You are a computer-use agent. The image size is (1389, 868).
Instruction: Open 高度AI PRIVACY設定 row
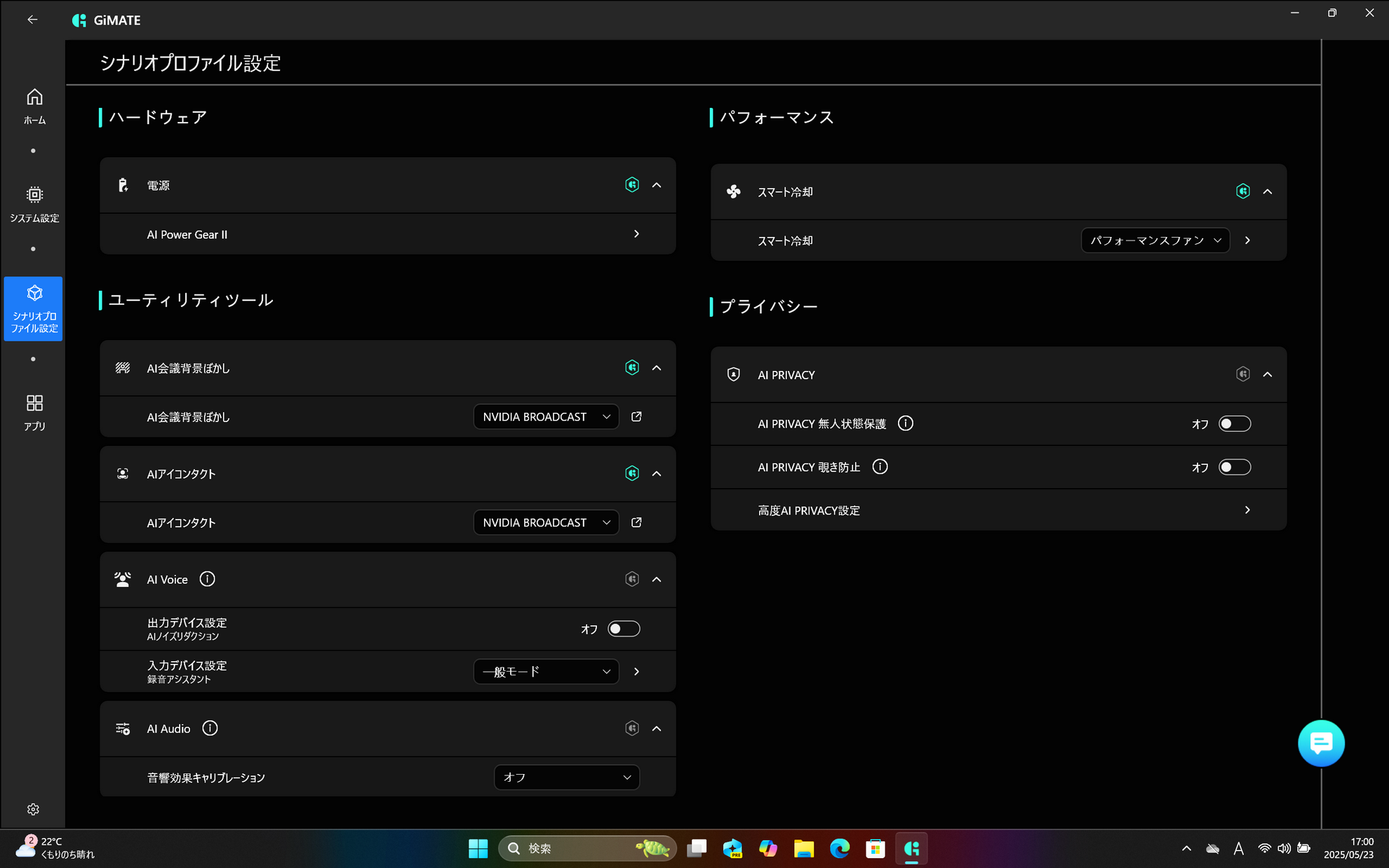click(998, 510)
